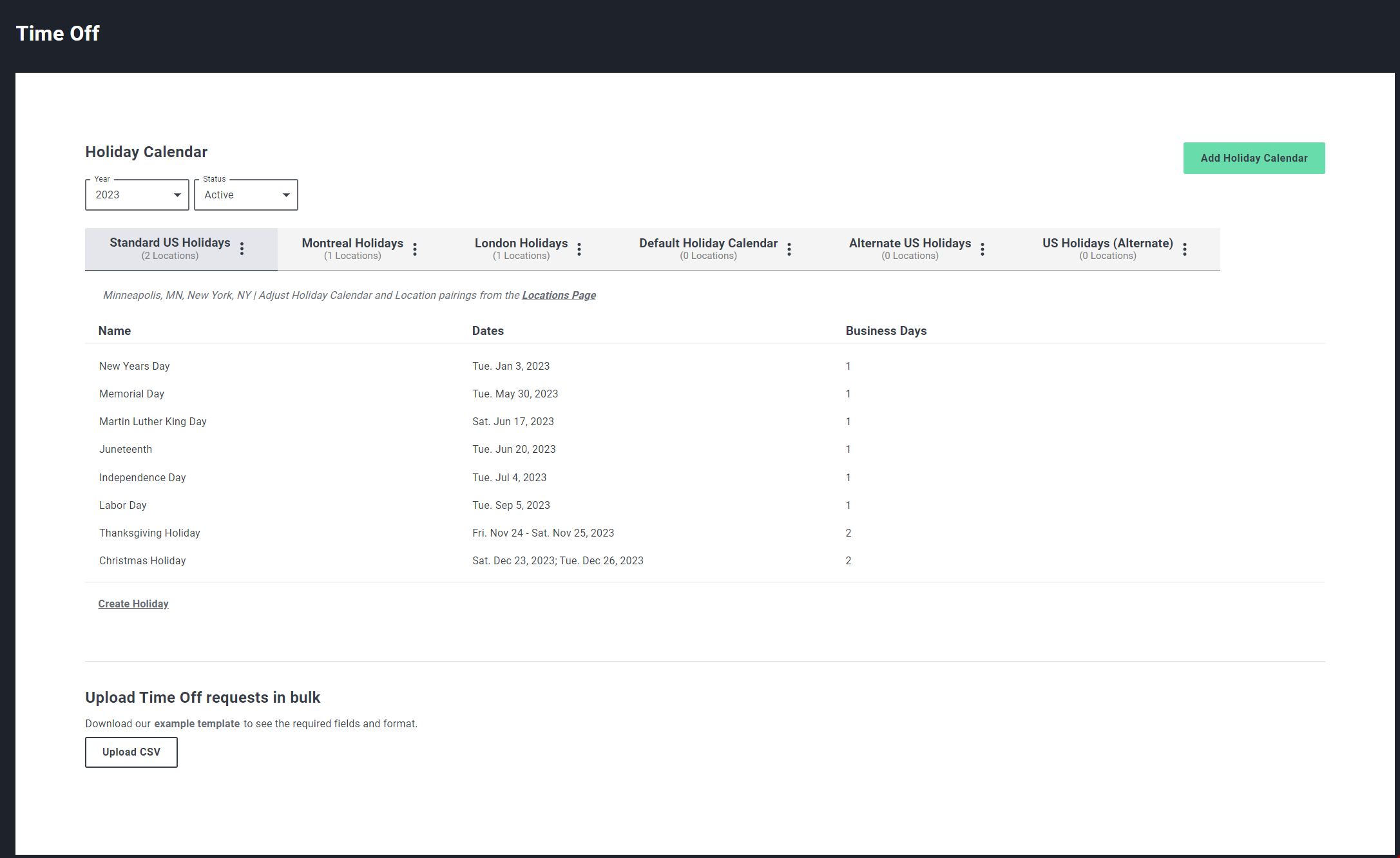Click the Dates column header
Screen dimensions: 1400x858
pos(488,330)
